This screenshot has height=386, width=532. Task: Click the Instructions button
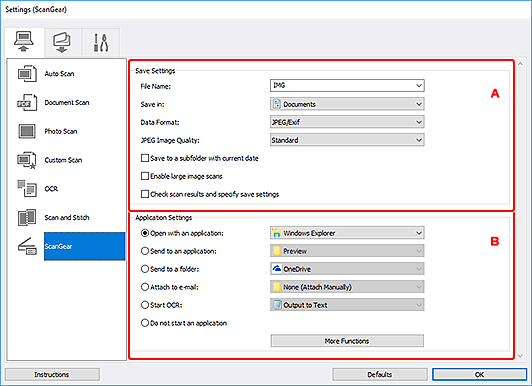pos(52,374)
